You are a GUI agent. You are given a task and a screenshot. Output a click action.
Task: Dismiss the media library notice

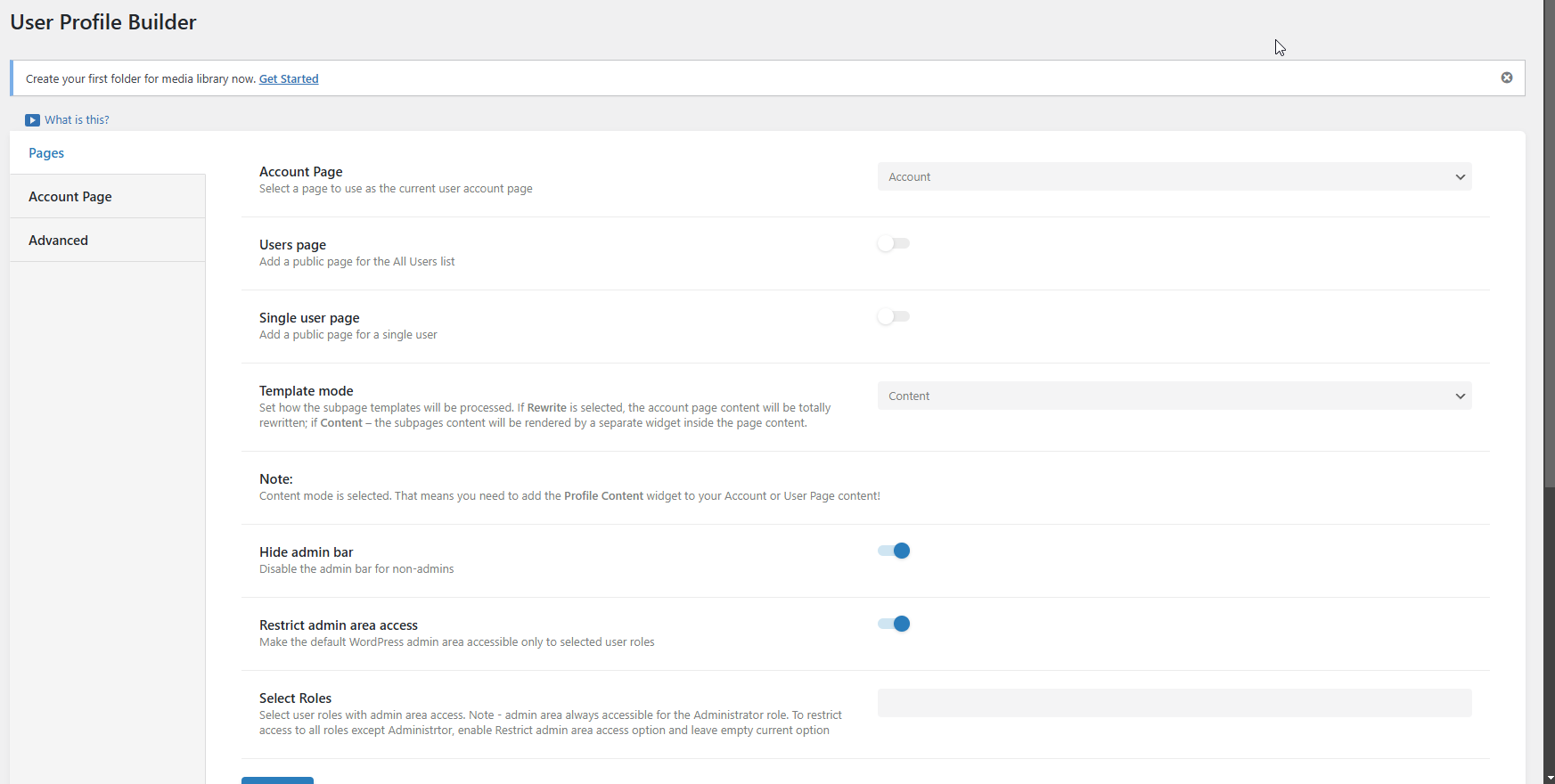[1507, 78]
